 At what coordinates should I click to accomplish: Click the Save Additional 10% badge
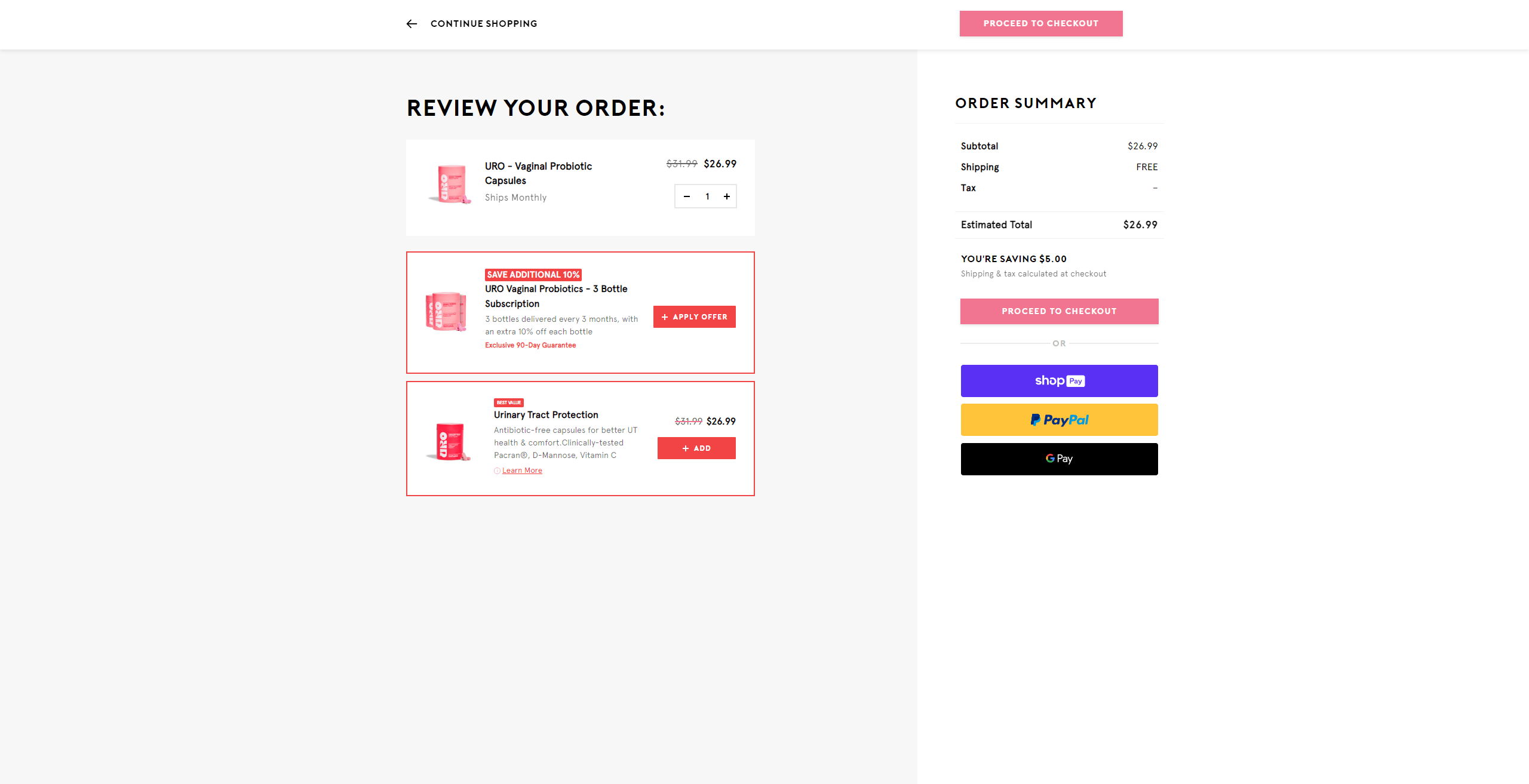[533, 275]
